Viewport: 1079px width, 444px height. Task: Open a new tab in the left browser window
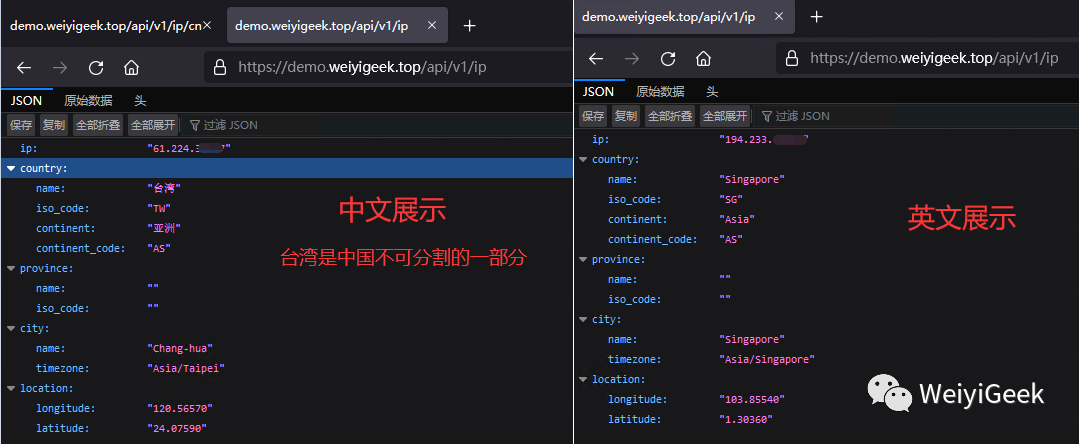[469, 26]
